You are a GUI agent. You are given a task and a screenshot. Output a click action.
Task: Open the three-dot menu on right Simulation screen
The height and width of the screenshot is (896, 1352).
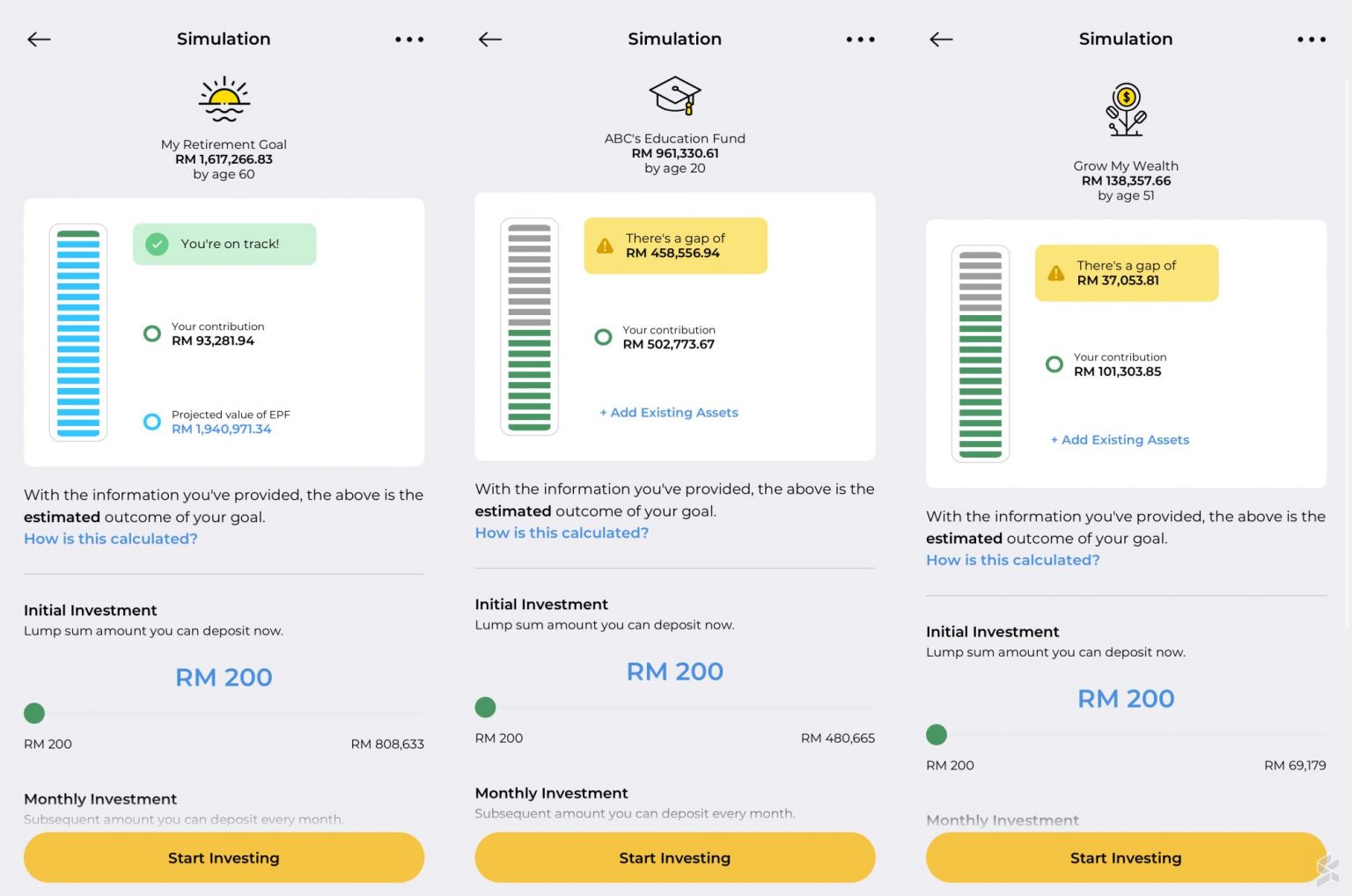1311,39
